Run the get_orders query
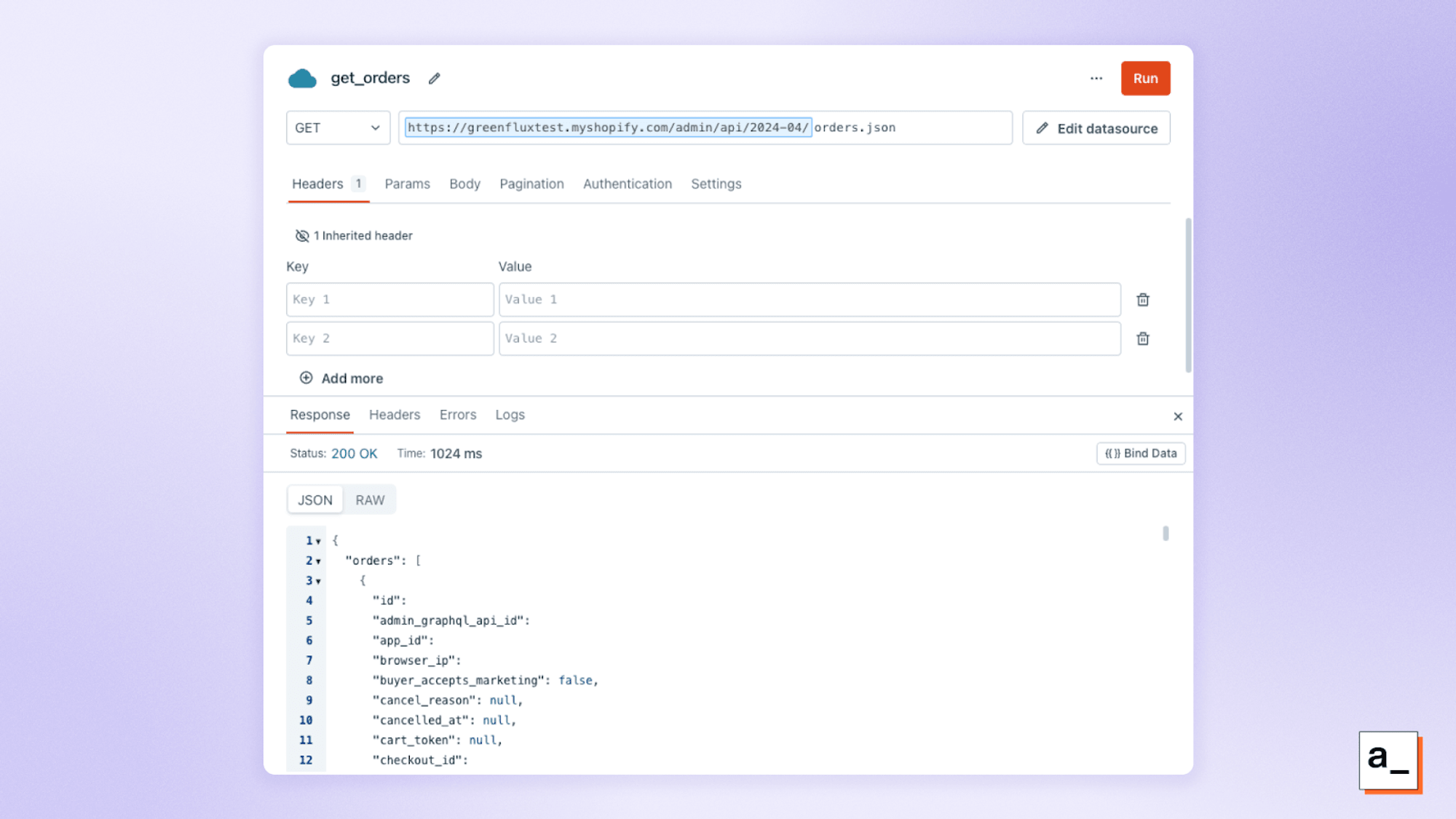 [1144, 78]
